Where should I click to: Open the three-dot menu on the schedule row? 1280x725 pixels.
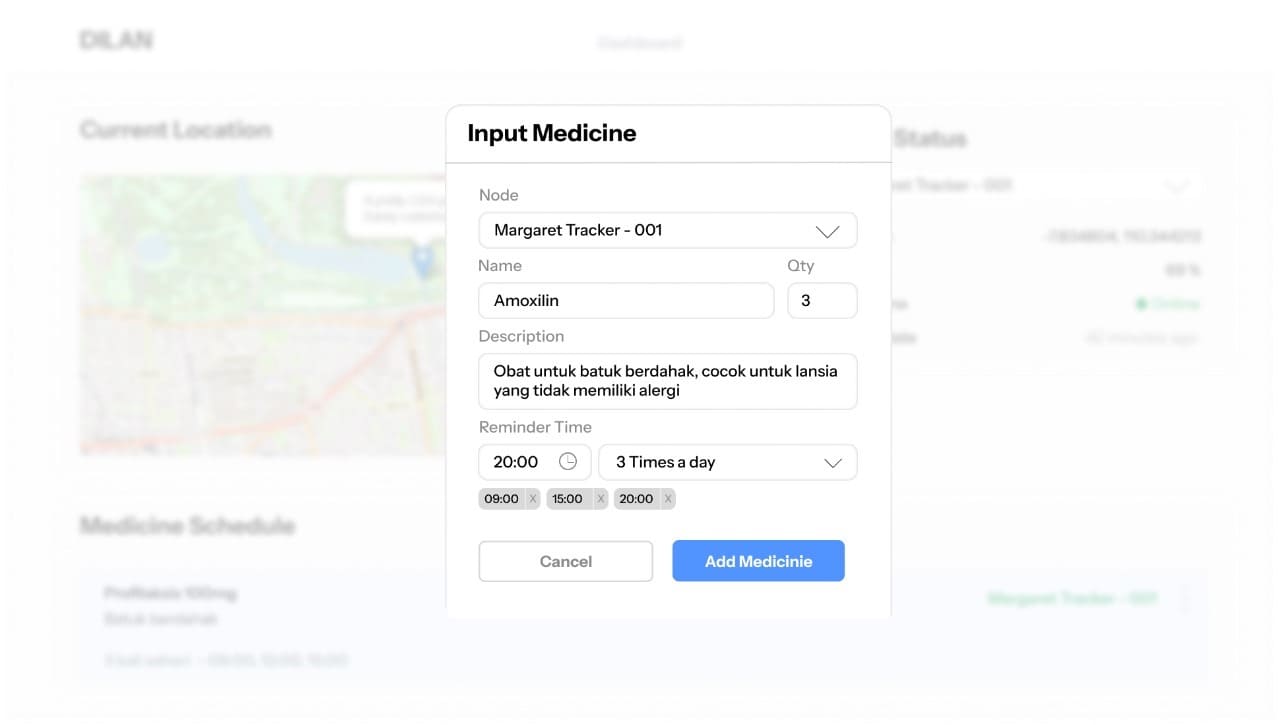pyautogui.click(x=1185, y=599)
